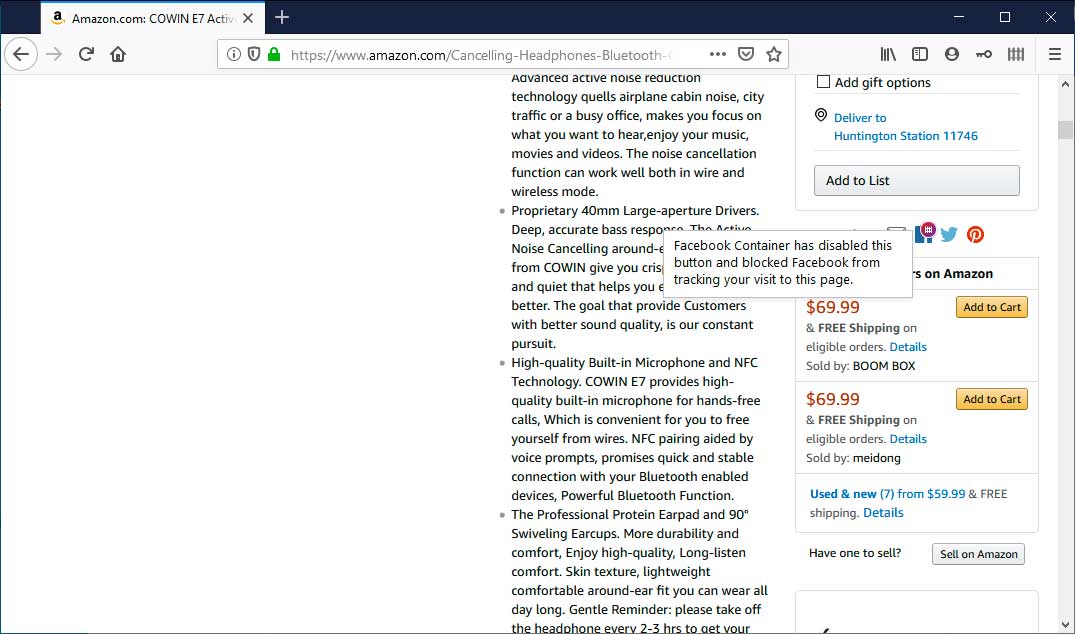Screen dimensions: 1075x634
Task: Click the forward navigation arrow
Action: [53, 54]
